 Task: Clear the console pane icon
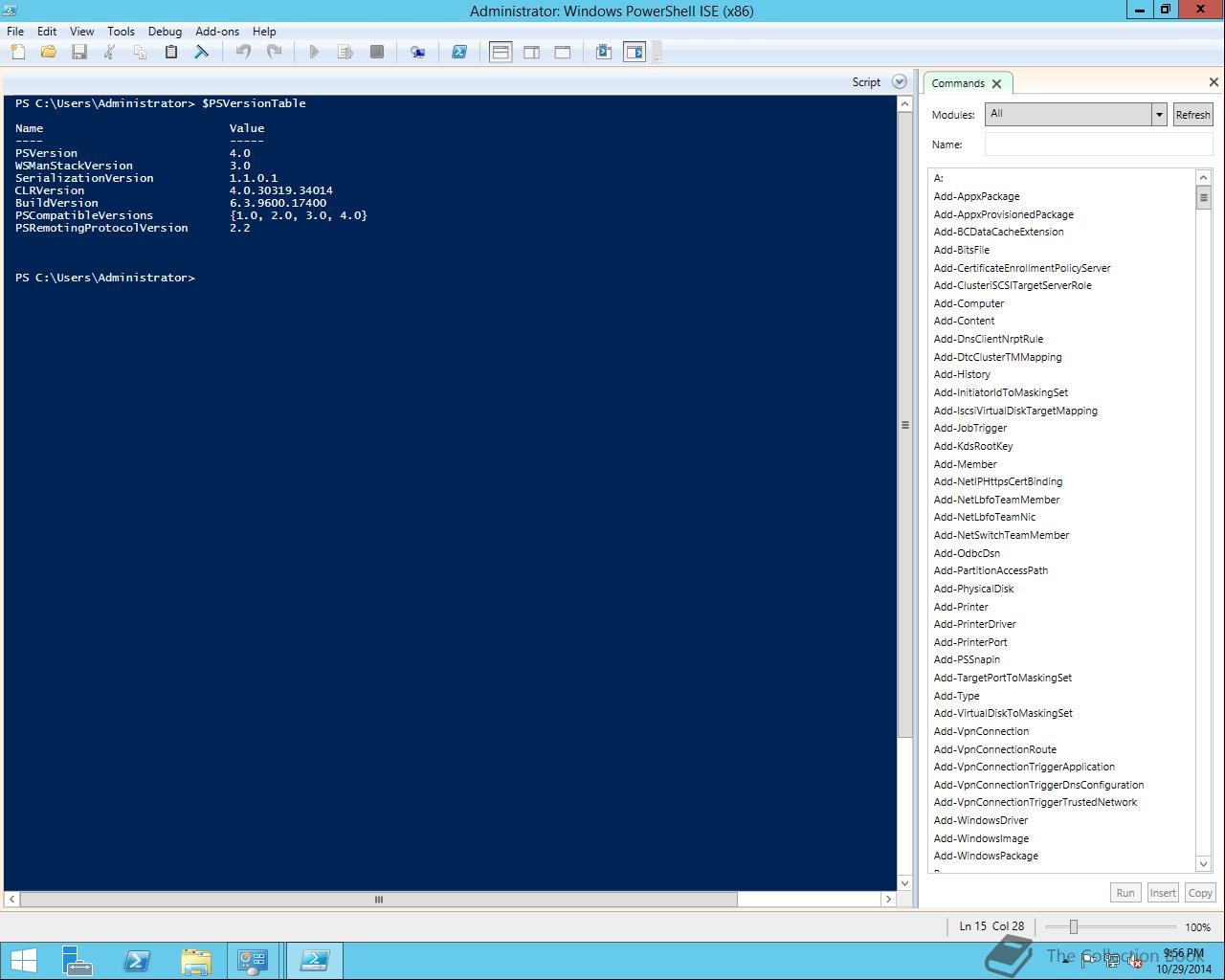[x=201, y=53]
